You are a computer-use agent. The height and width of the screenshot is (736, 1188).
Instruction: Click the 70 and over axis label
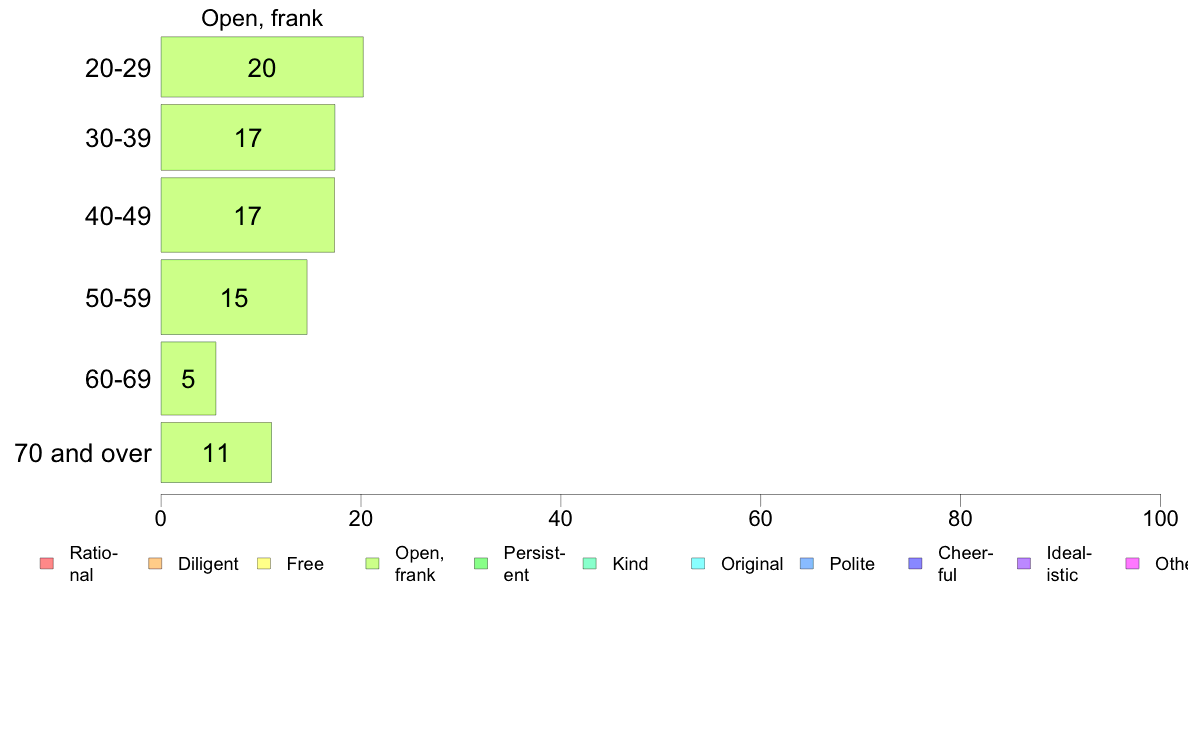83,453
